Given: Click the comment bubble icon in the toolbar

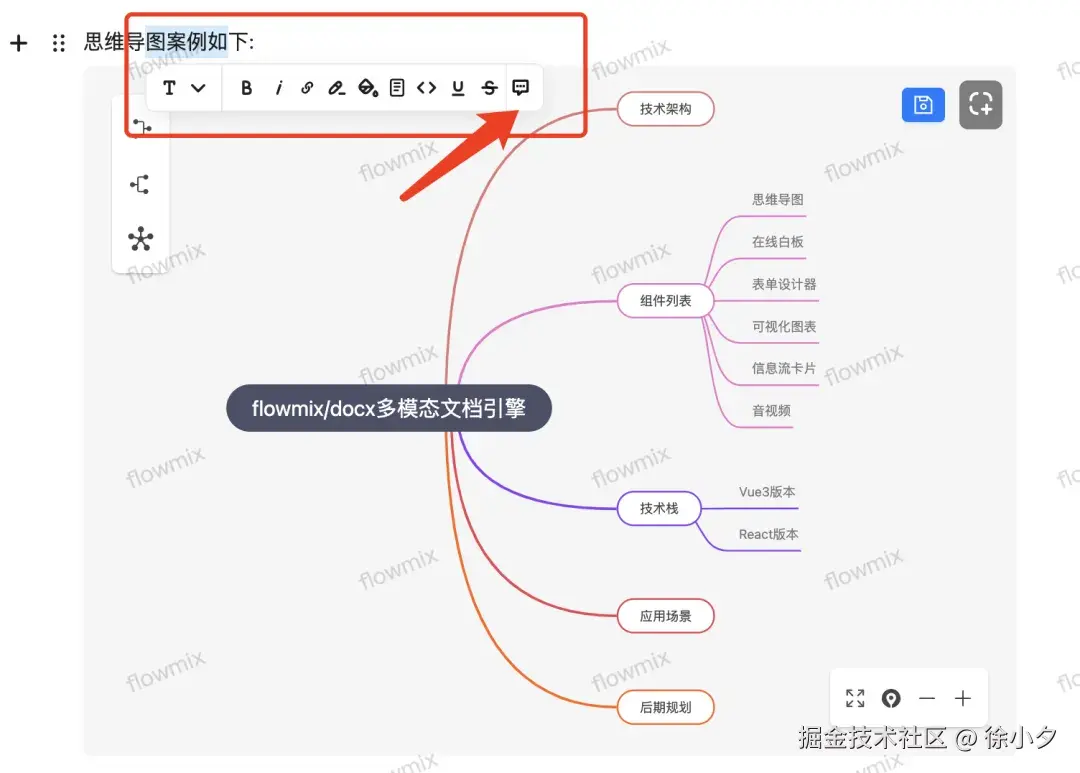Looking at the screenshot, I should 519,88.
